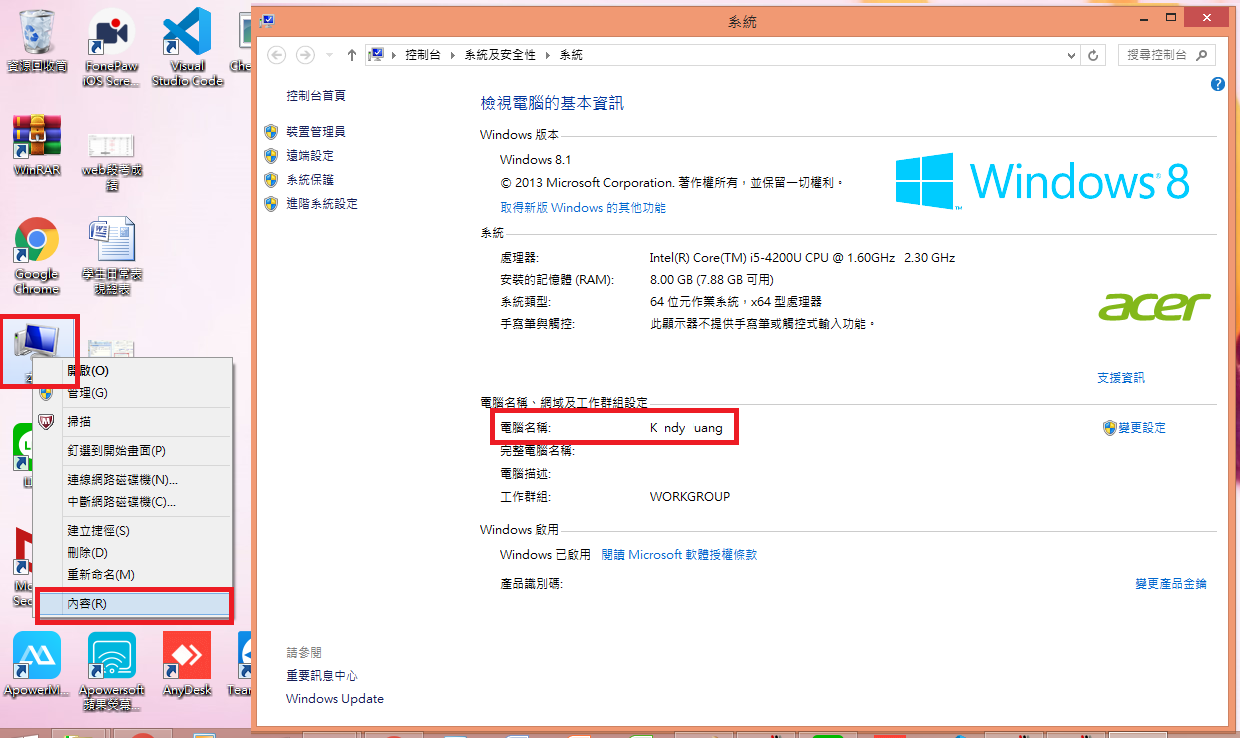Go up one level with Up arrow
The image size is (1240, 738).
click(352, 55)
